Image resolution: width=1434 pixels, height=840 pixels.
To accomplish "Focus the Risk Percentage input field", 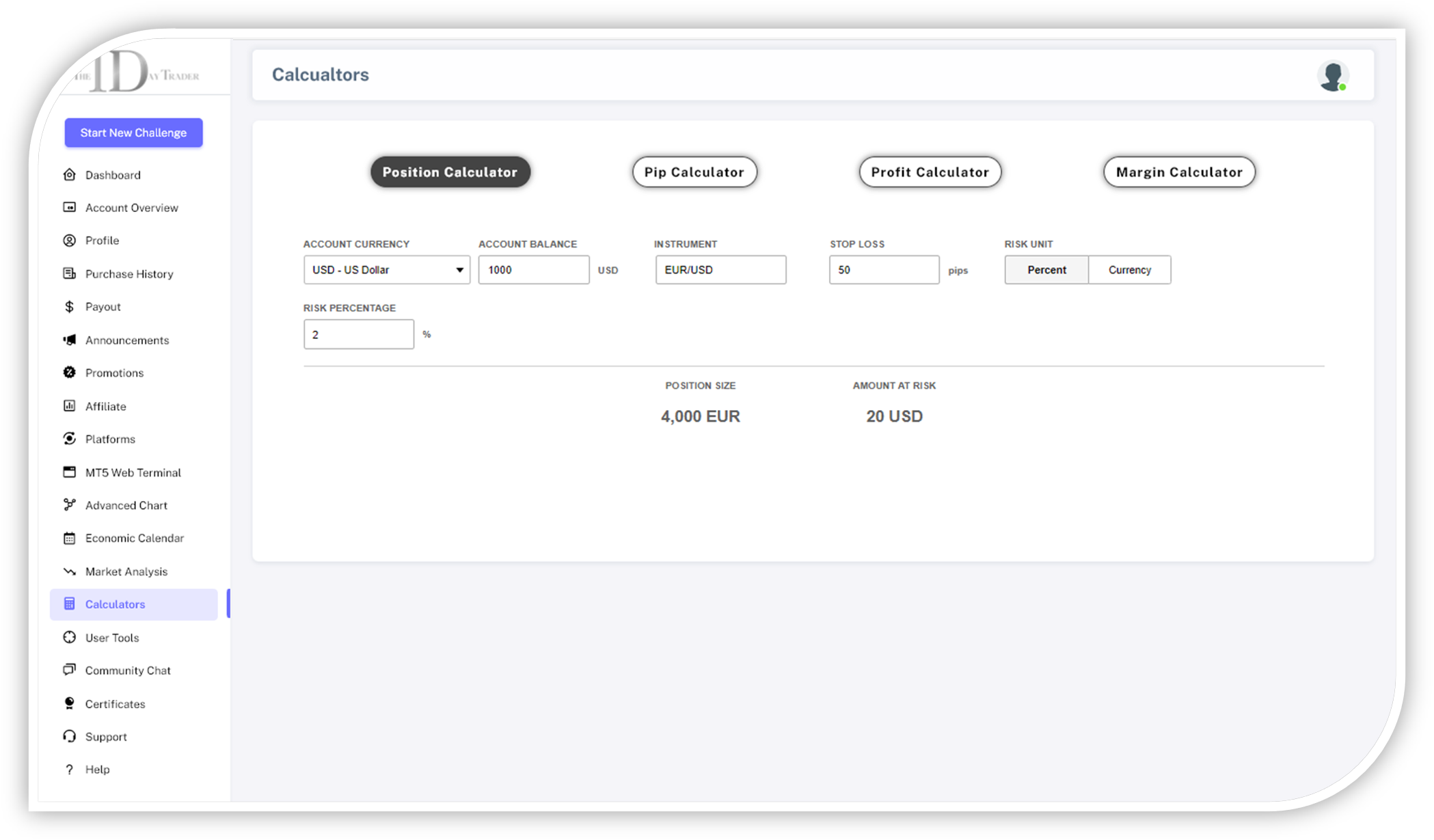I will coord(358,334).
